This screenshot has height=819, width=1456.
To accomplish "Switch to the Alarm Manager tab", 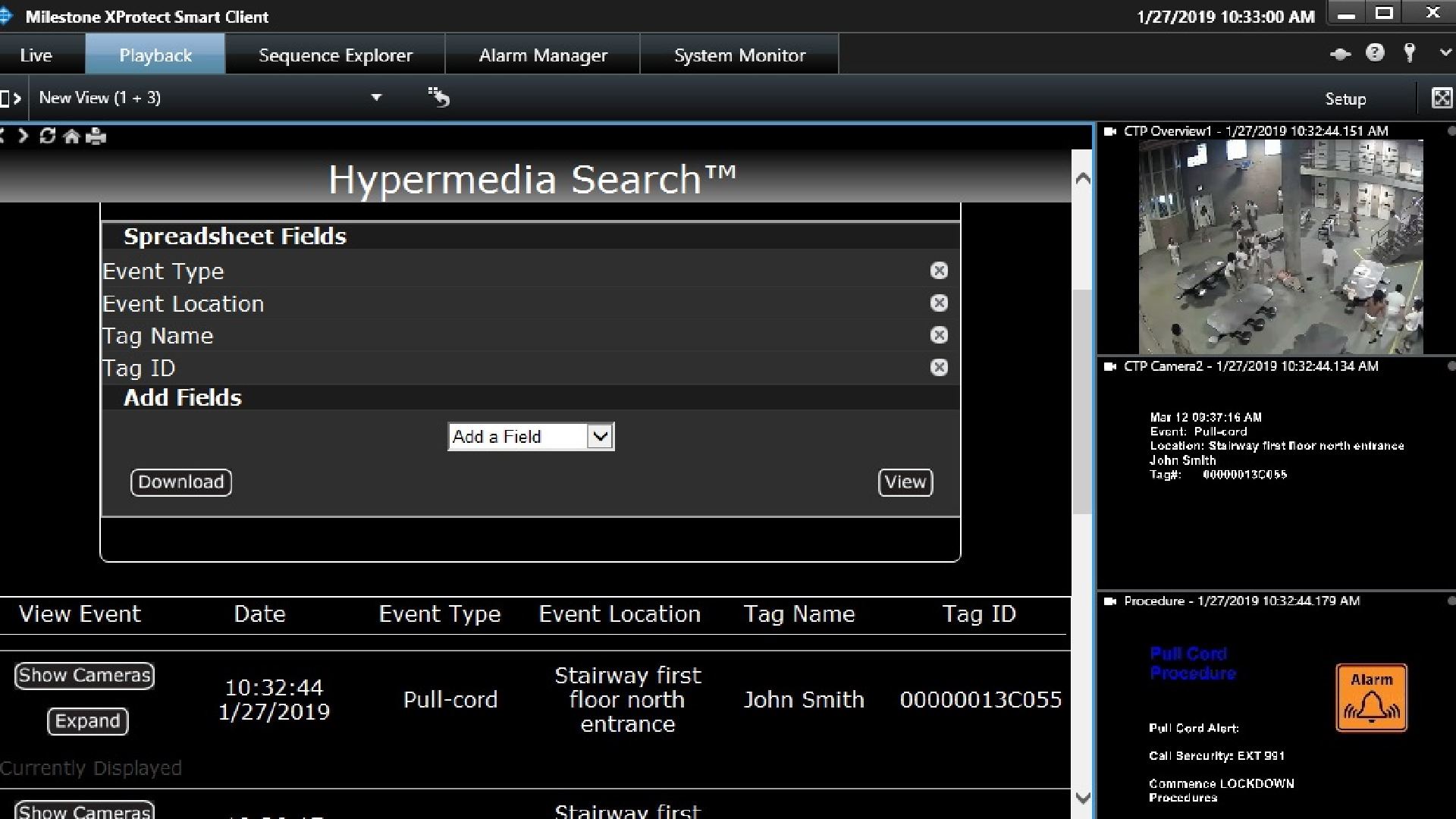I will point(543,55).
